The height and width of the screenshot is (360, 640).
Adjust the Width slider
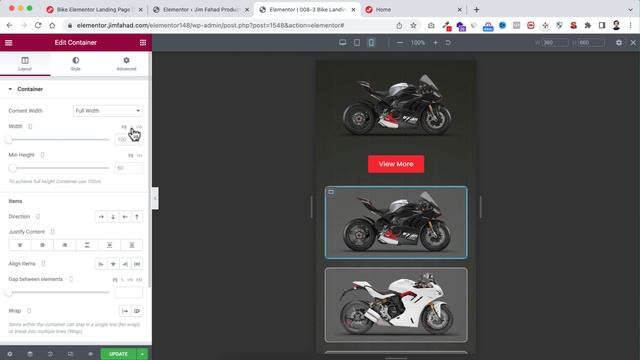pos(59,140)
